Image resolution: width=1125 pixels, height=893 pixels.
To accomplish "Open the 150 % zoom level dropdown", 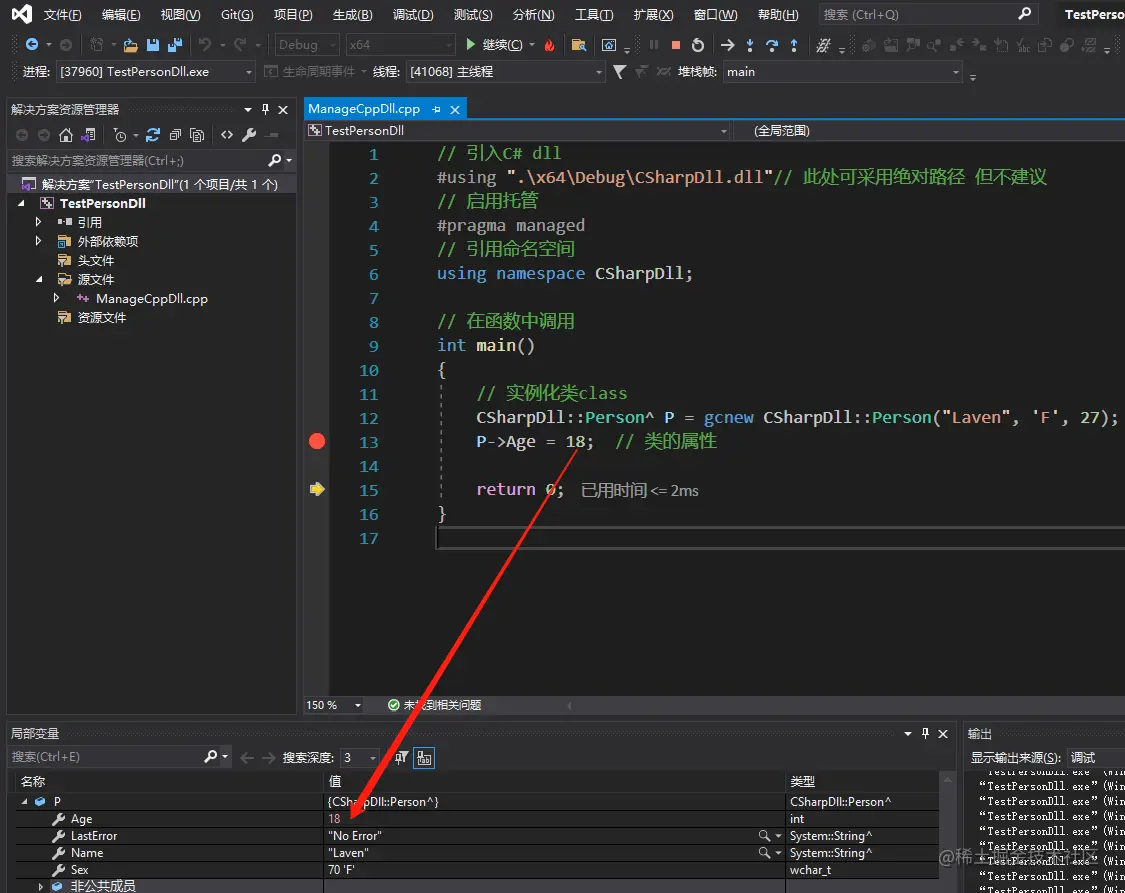I will coord(358,705).
